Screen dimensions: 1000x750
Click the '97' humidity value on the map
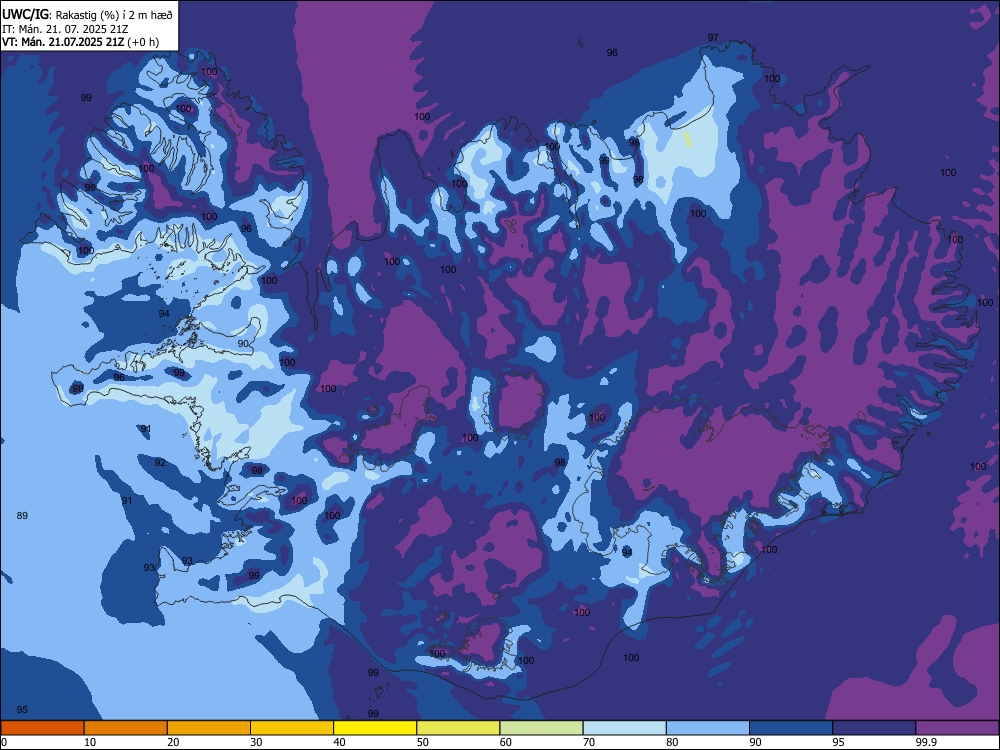pos(713,38)
